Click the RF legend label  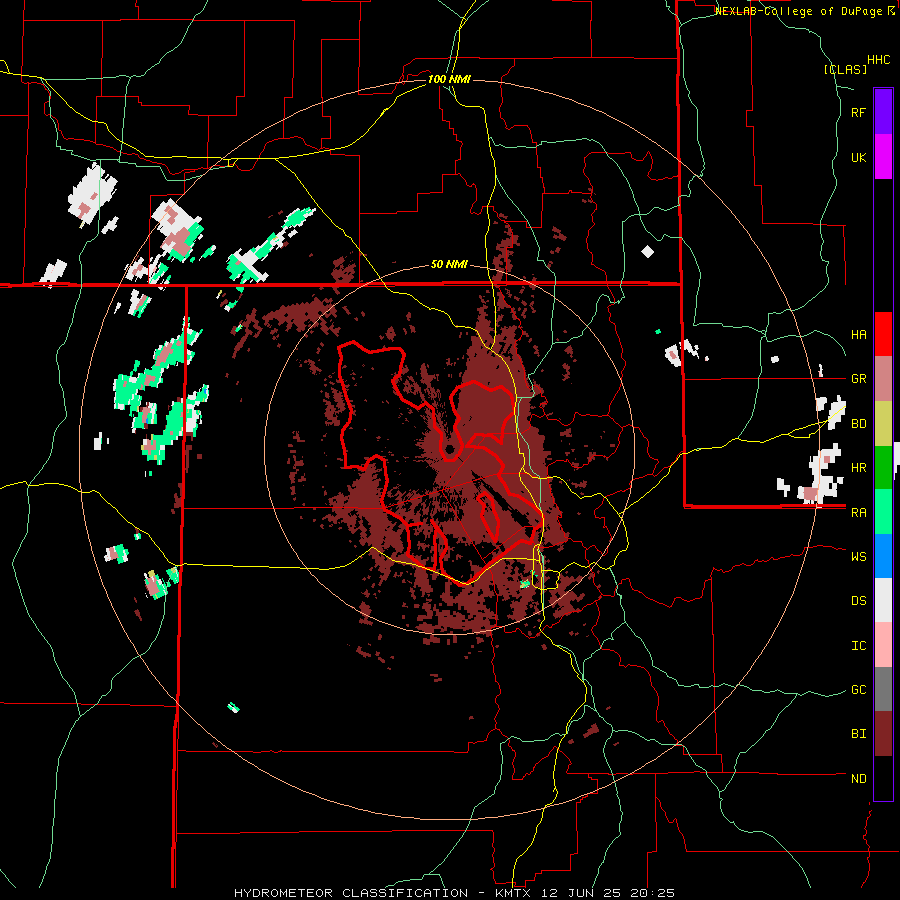(x=858, y=112)
